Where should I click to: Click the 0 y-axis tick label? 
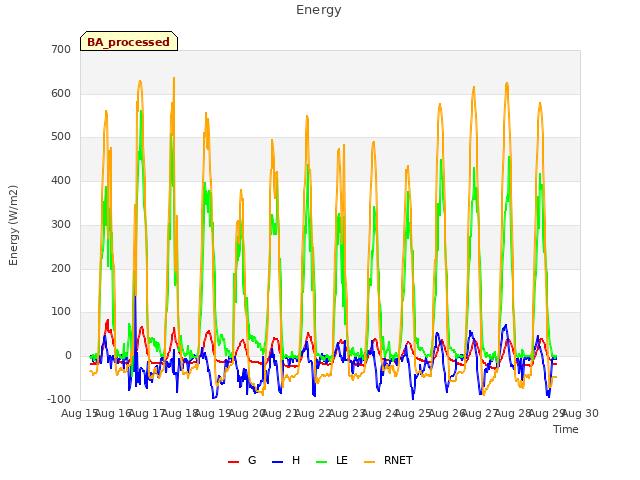click(68, 356)
